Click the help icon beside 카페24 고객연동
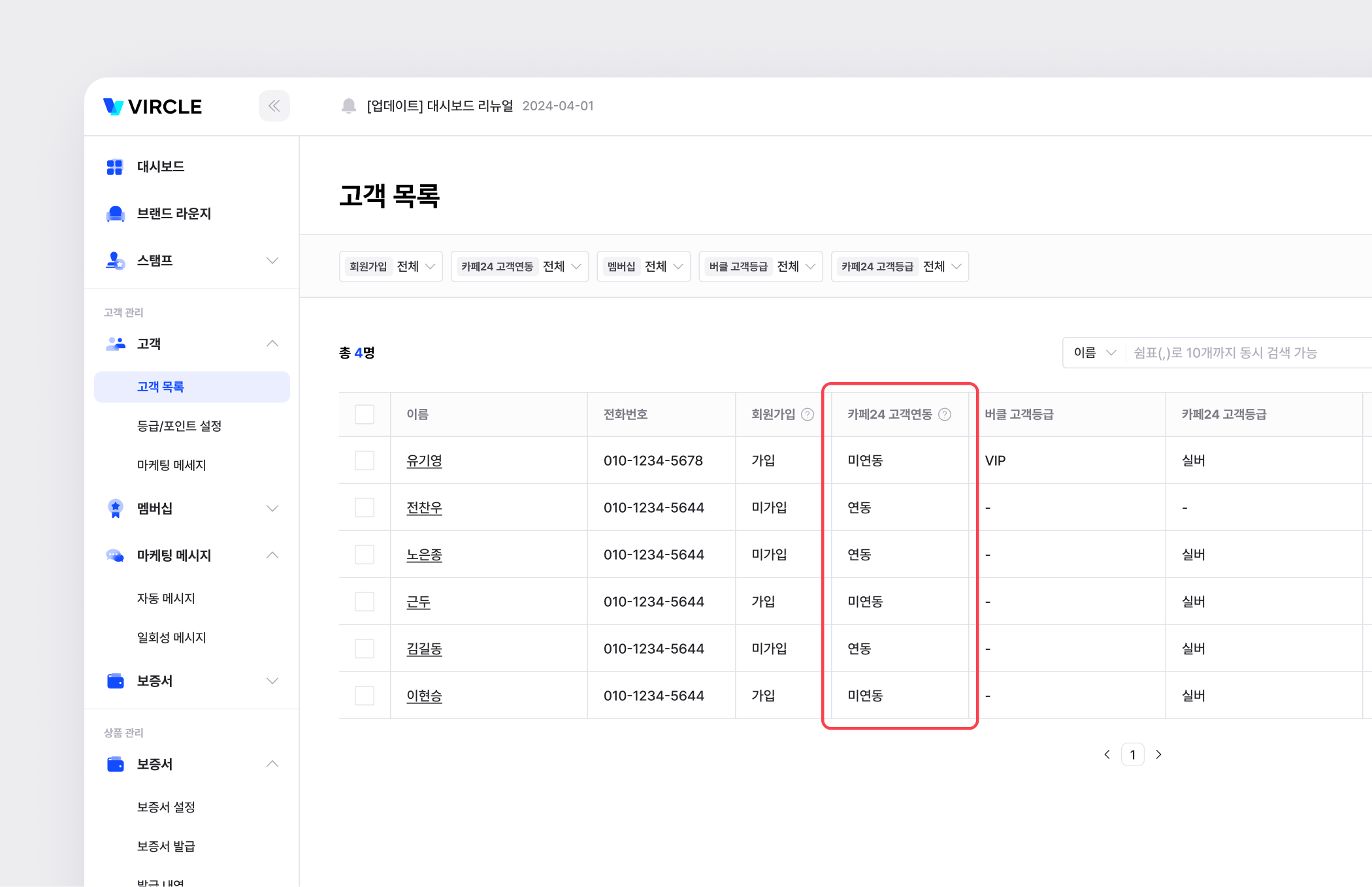Screen dimensions: 1372x887 [x=945, y=414]
